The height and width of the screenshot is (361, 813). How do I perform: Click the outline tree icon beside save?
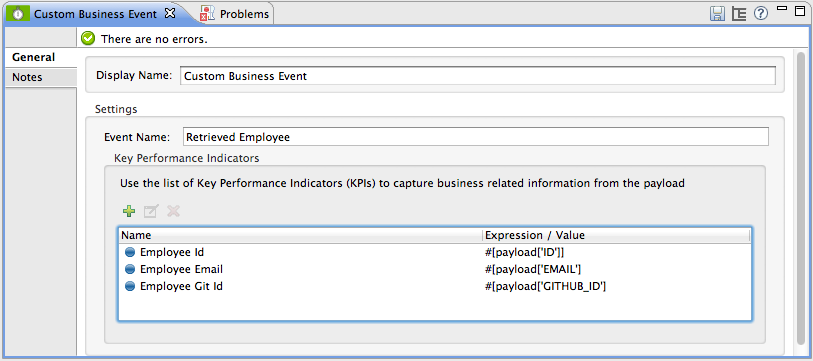[739, 14]
